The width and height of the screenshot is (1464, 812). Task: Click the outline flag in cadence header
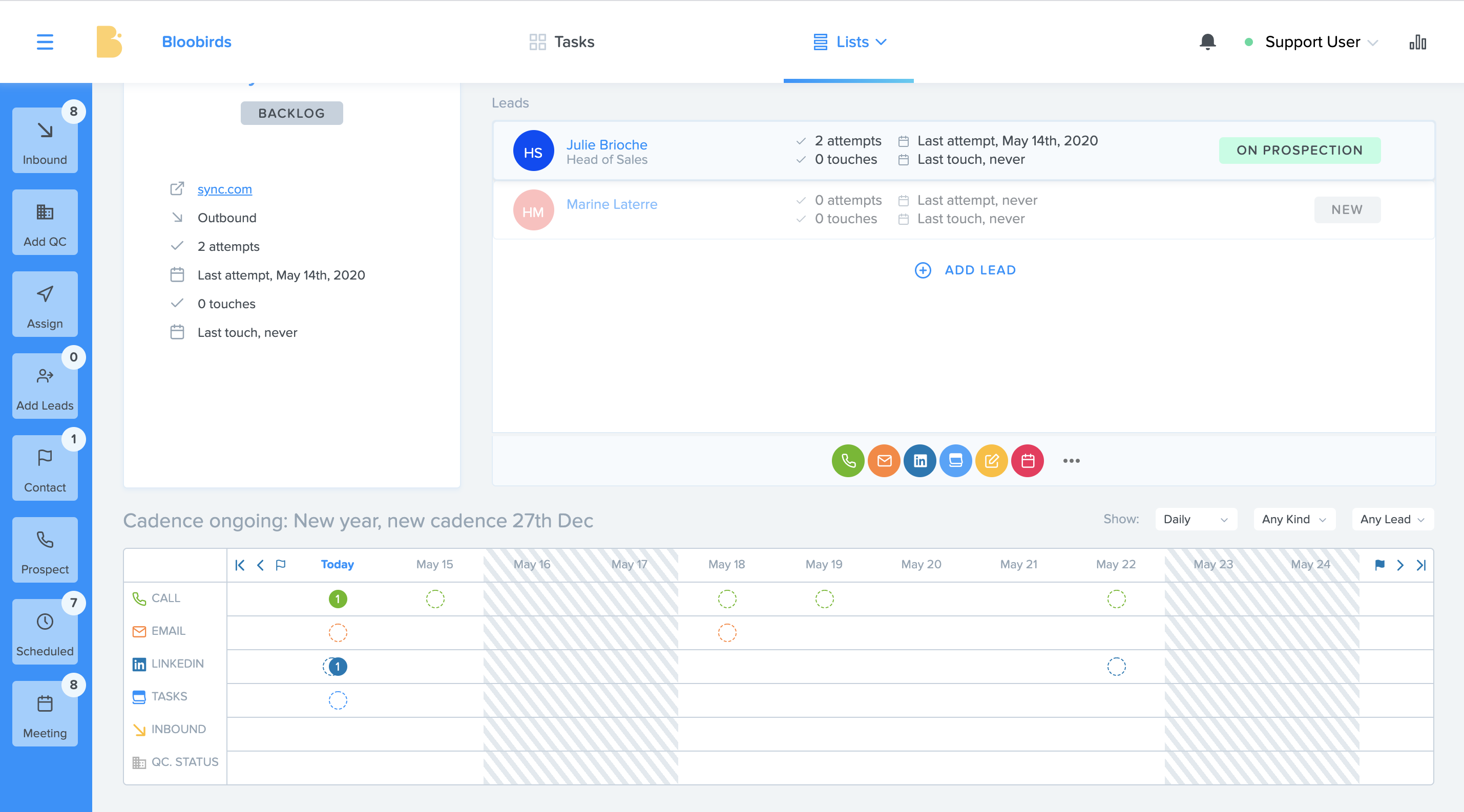click(280, 565)
